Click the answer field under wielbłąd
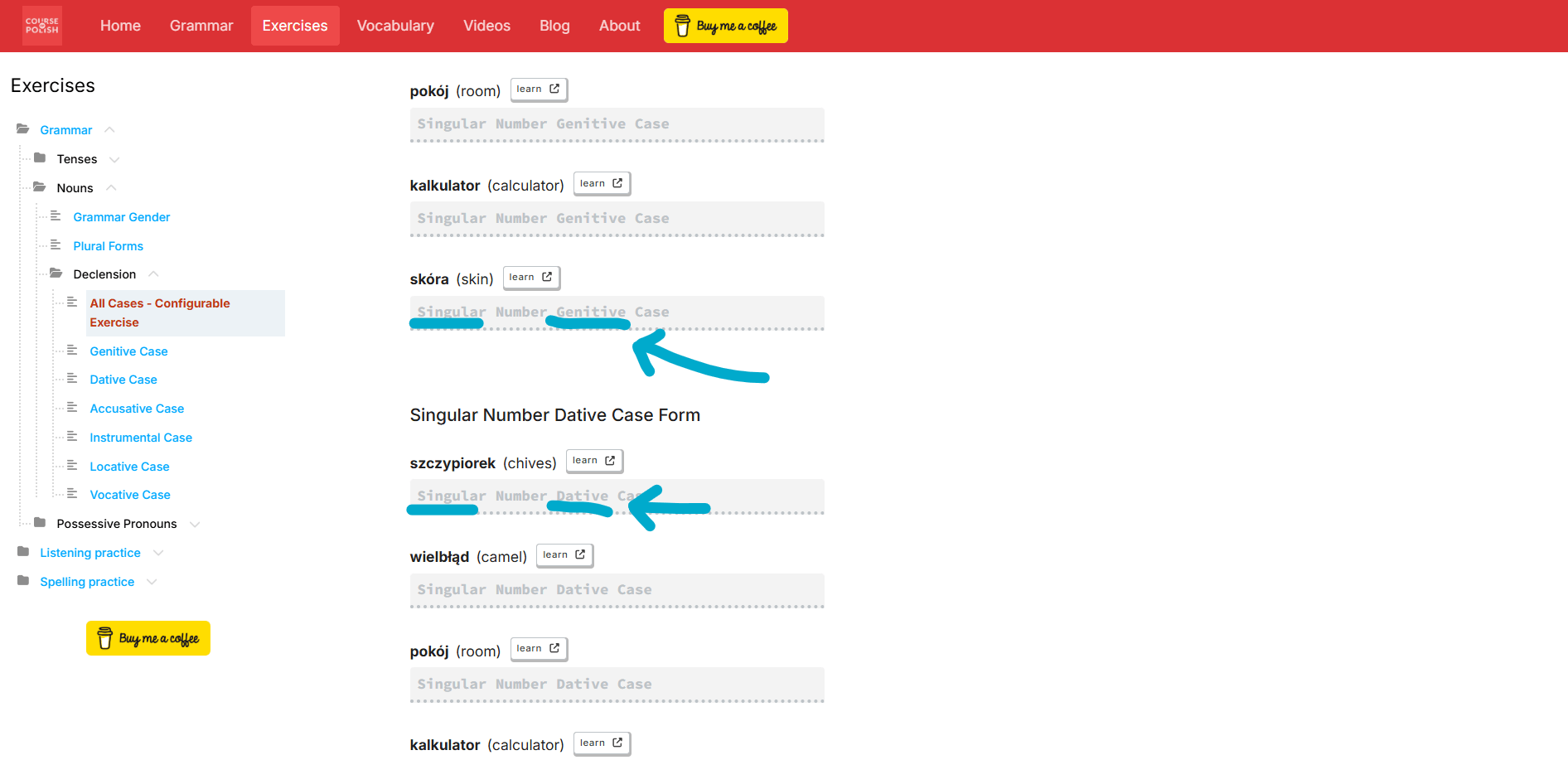This screenshot has width=1568, height=760. (617, 590)
